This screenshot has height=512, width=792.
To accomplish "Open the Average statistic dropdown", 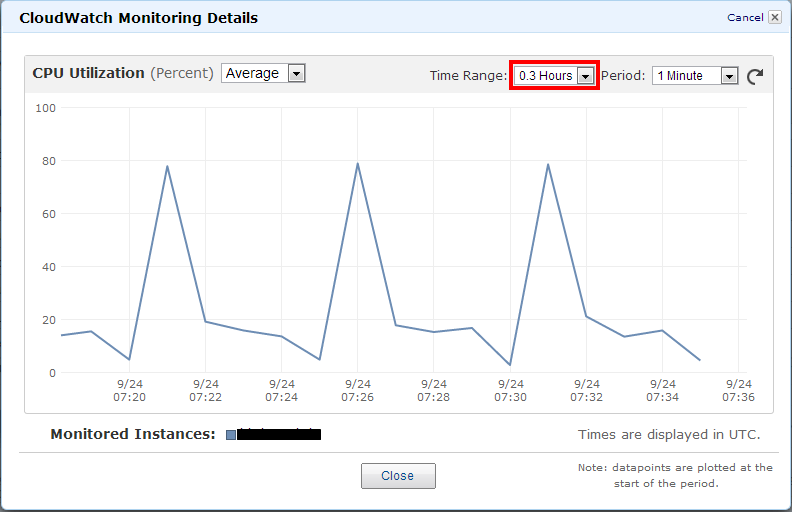I will pos(263,73).
